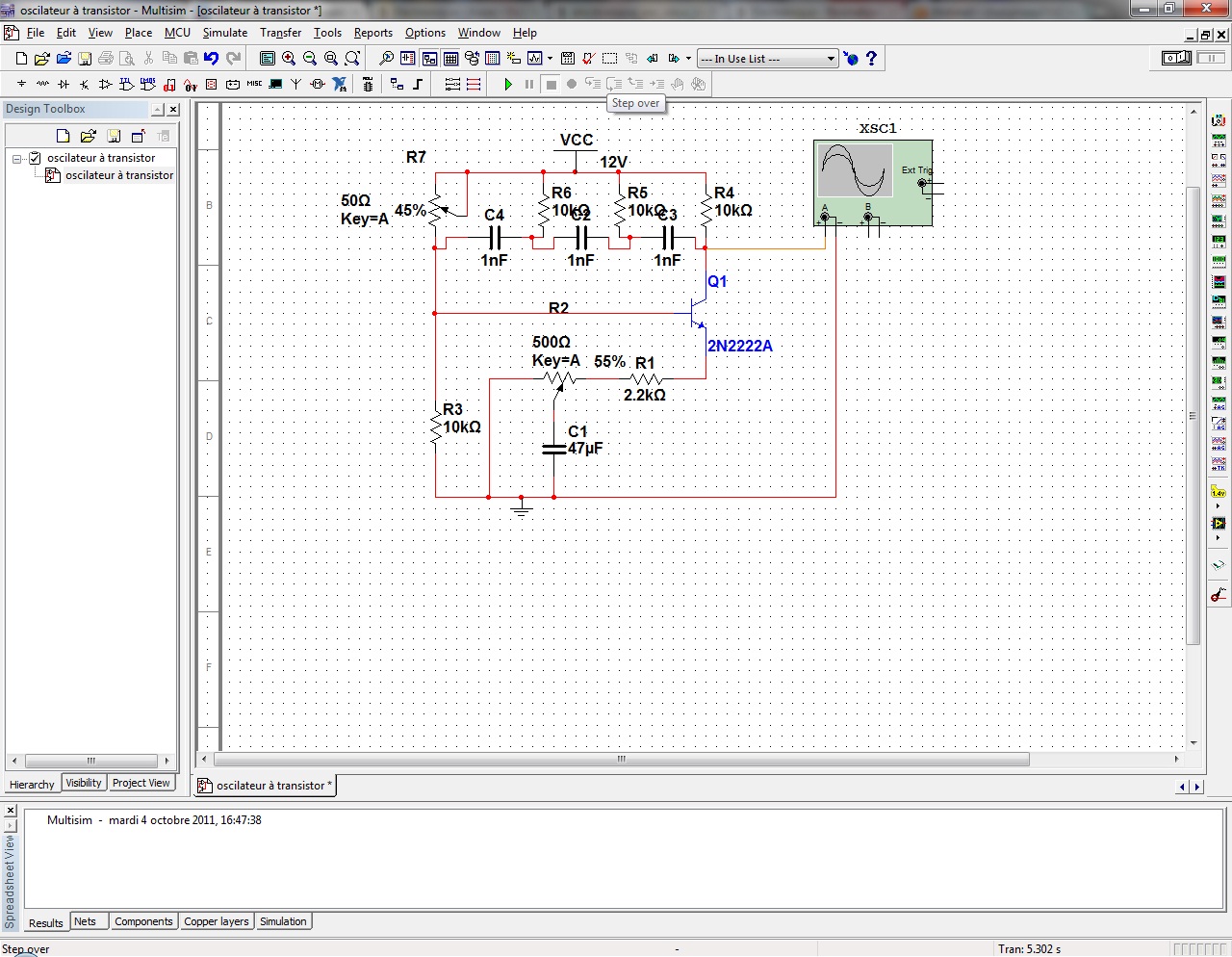The width and height of the screenshot is (1232, 957).
Task: Open the Grapher icon's dropdown arrow
Action: pos(550,59)
